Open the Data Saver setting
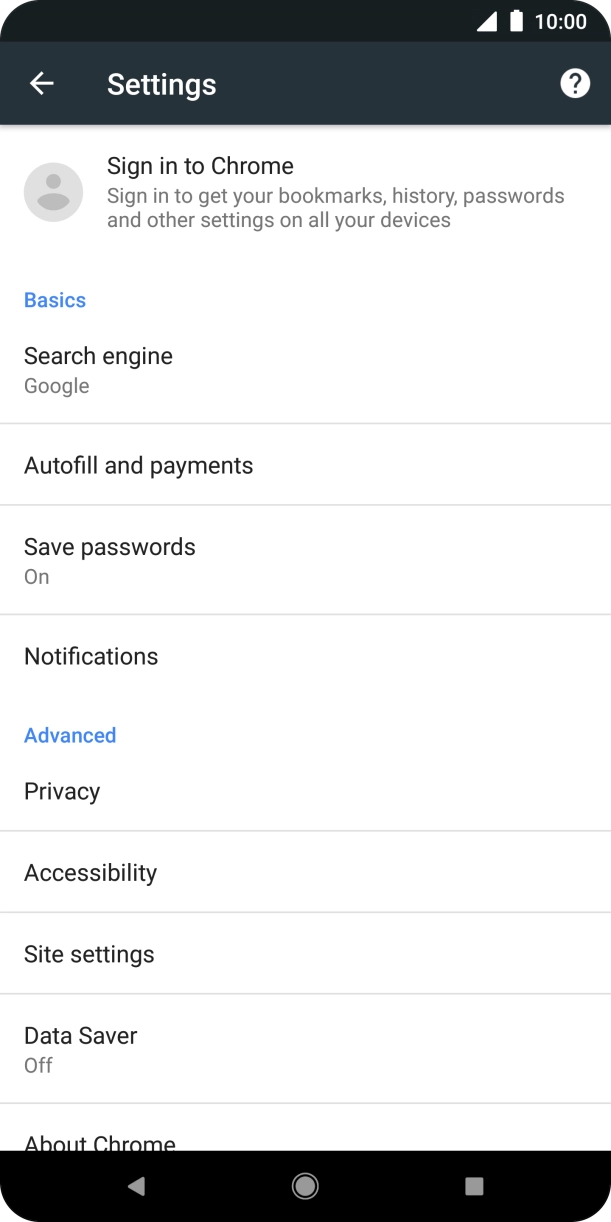 (80, 1047)
